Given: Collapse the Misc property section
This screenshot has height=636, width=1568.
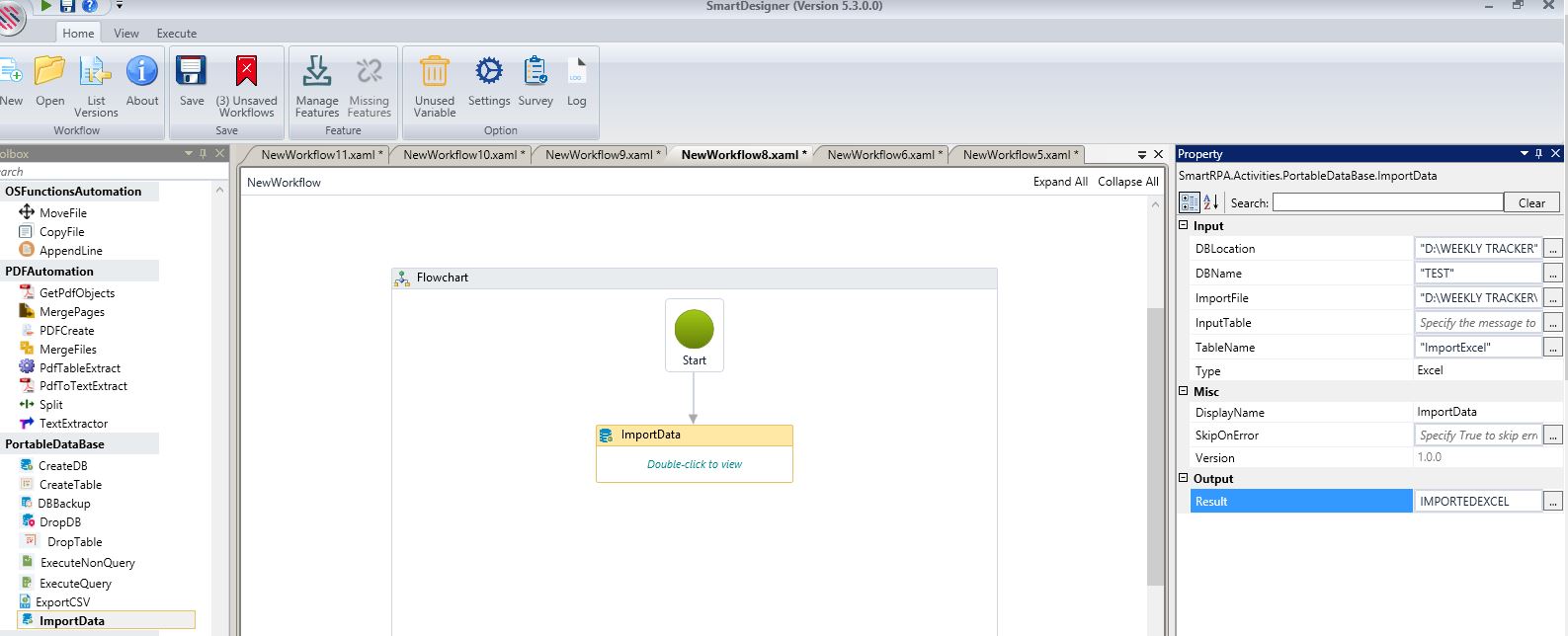Looking at the screenshot, I should [1184, 392].
